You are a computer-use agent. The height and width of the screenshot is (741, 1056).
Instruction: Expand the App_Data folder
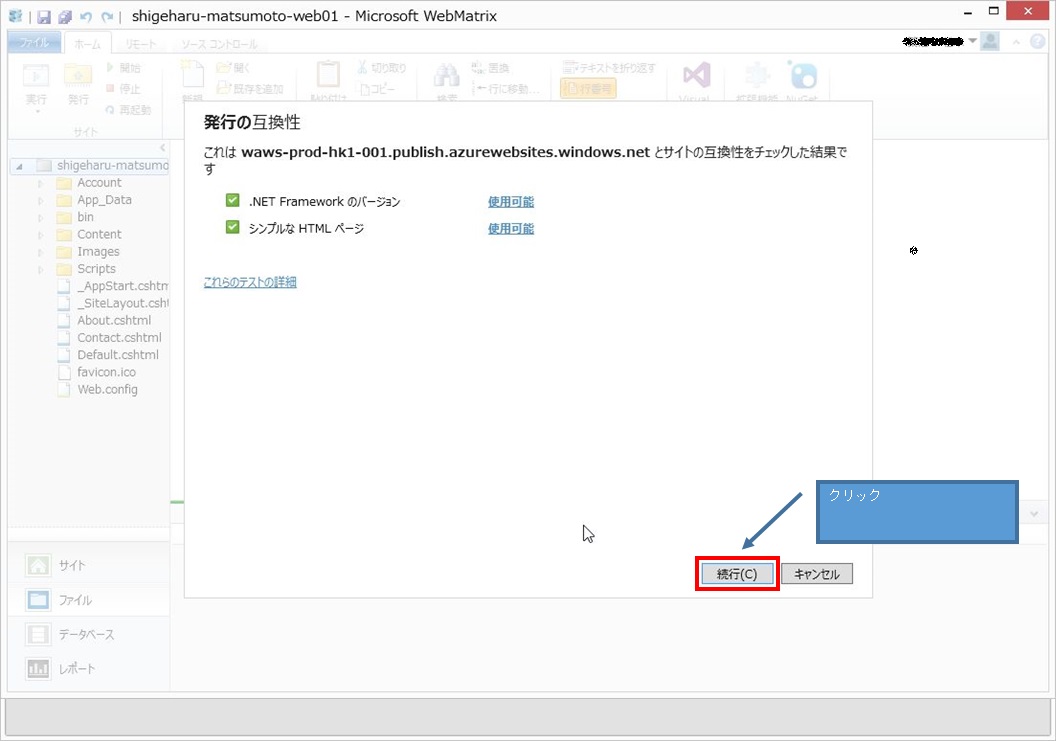coord(40,201)
